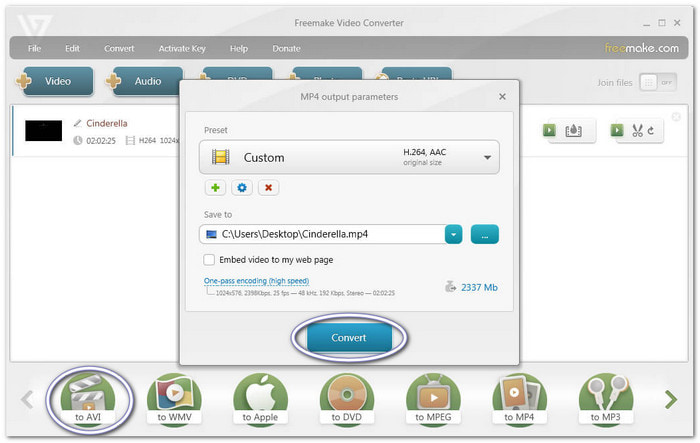Remove Cinderella from the list
The width and height of the screenshot is (700, 443).
(676, 117)
